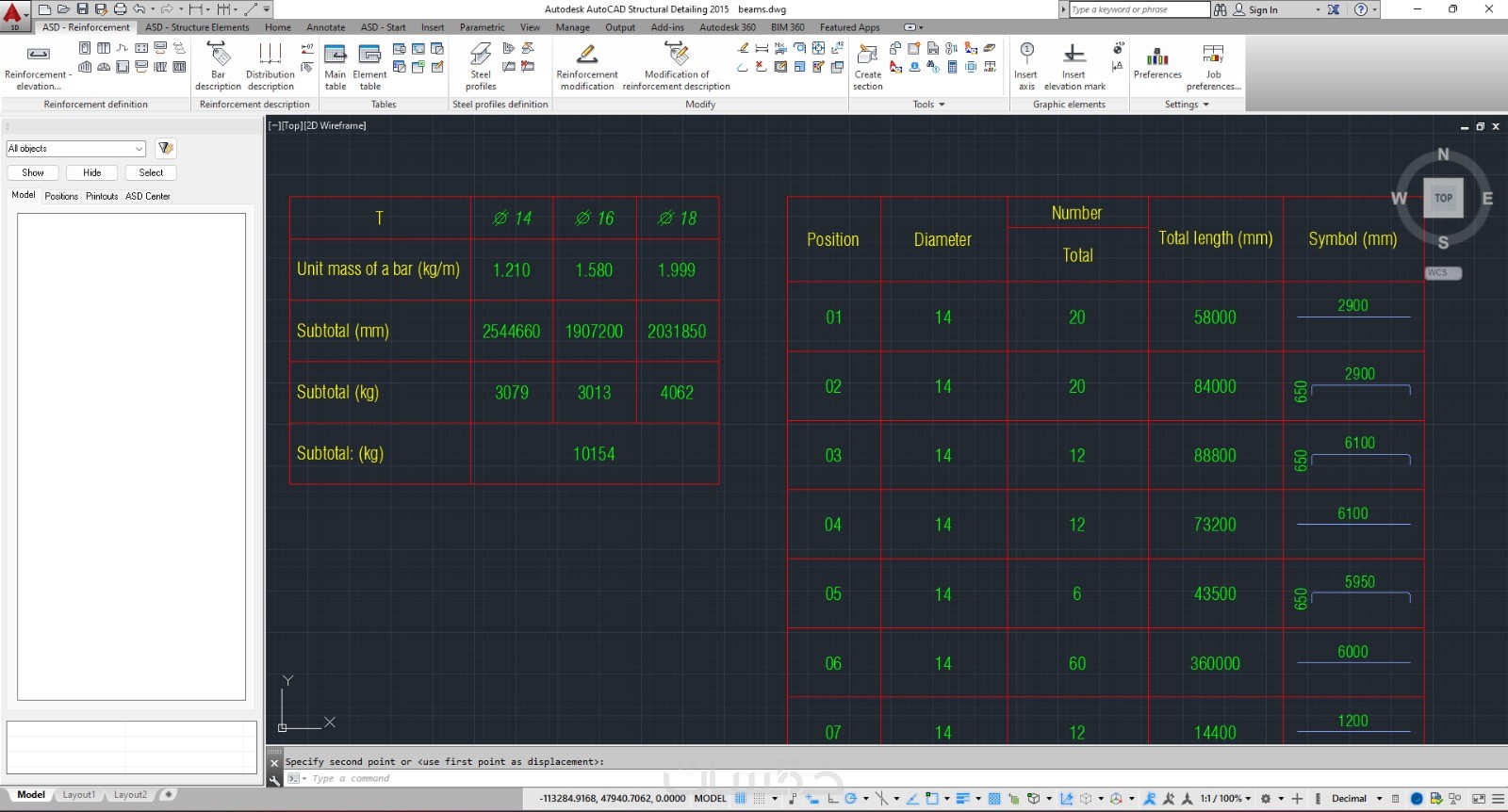Click the TOP face of the ViewCube
Image resolution: width=1508 pixels, height=812 pixels.
(1443, 198)
